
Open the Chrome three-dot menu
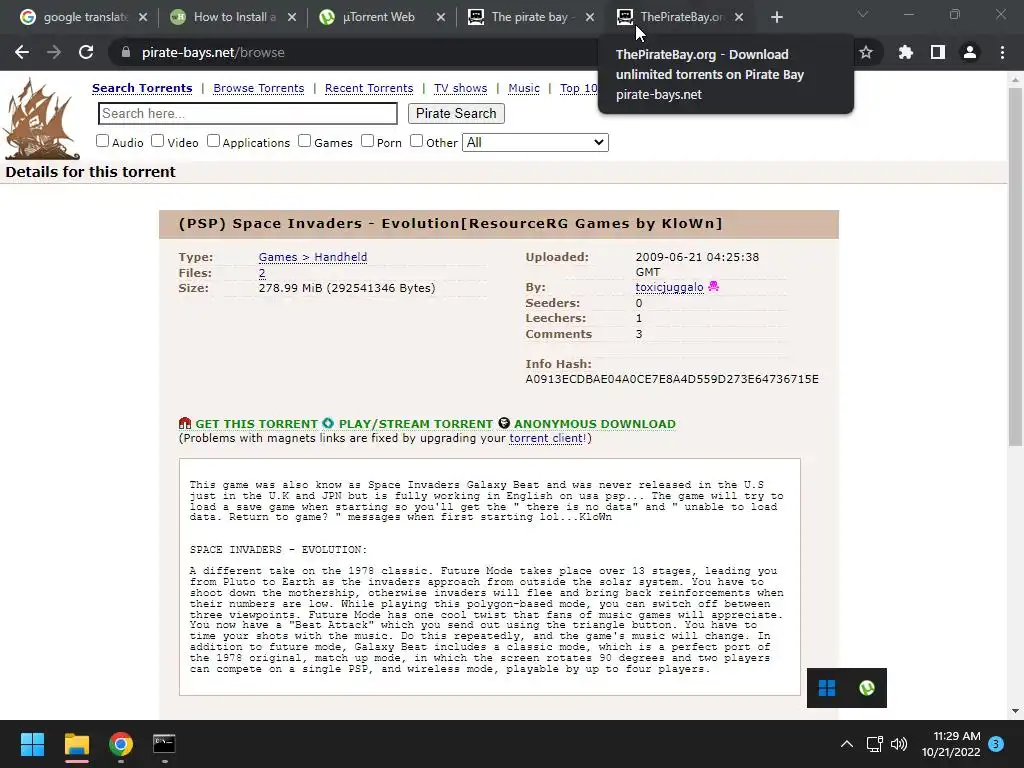1002,52
